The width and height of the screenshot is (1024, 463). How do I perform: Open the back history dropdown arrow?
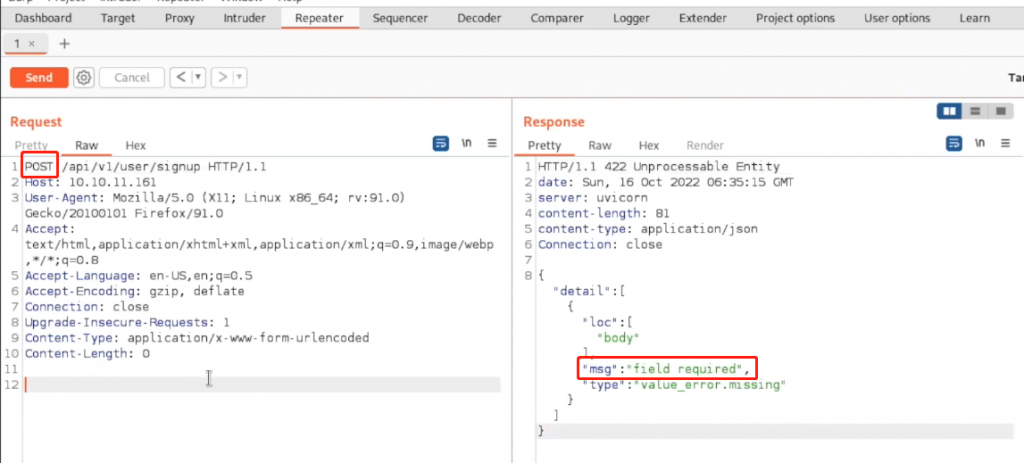pyautogui.click(x=199, y=78)
